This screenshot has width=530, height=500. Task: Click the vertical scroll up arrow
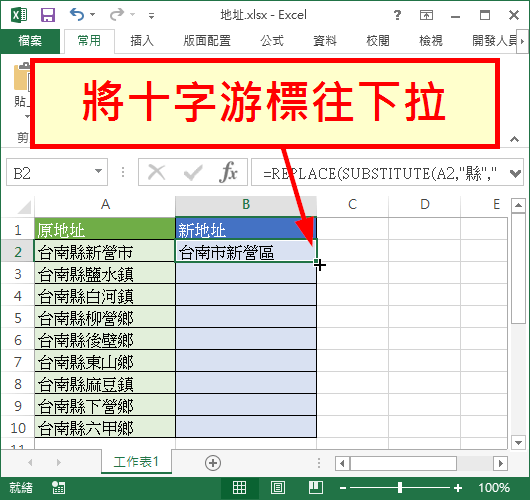tap(518, 205)
